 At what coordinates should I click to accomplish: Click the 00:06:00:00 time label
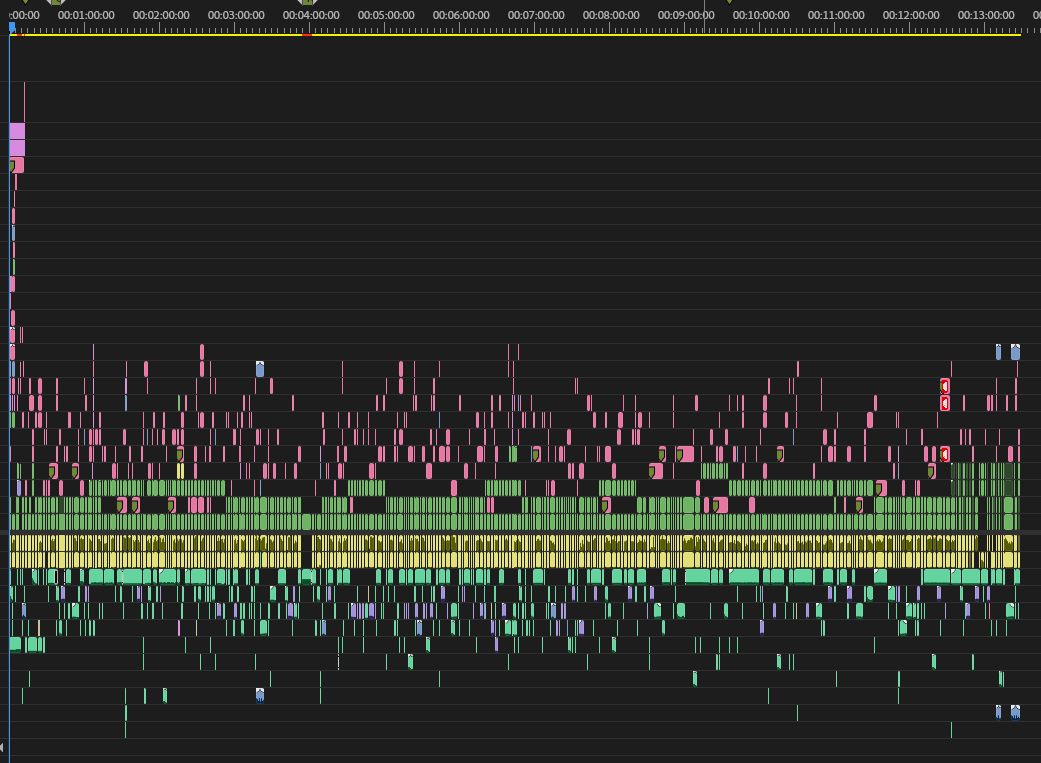pyautogui.click(x=461, y=15)
